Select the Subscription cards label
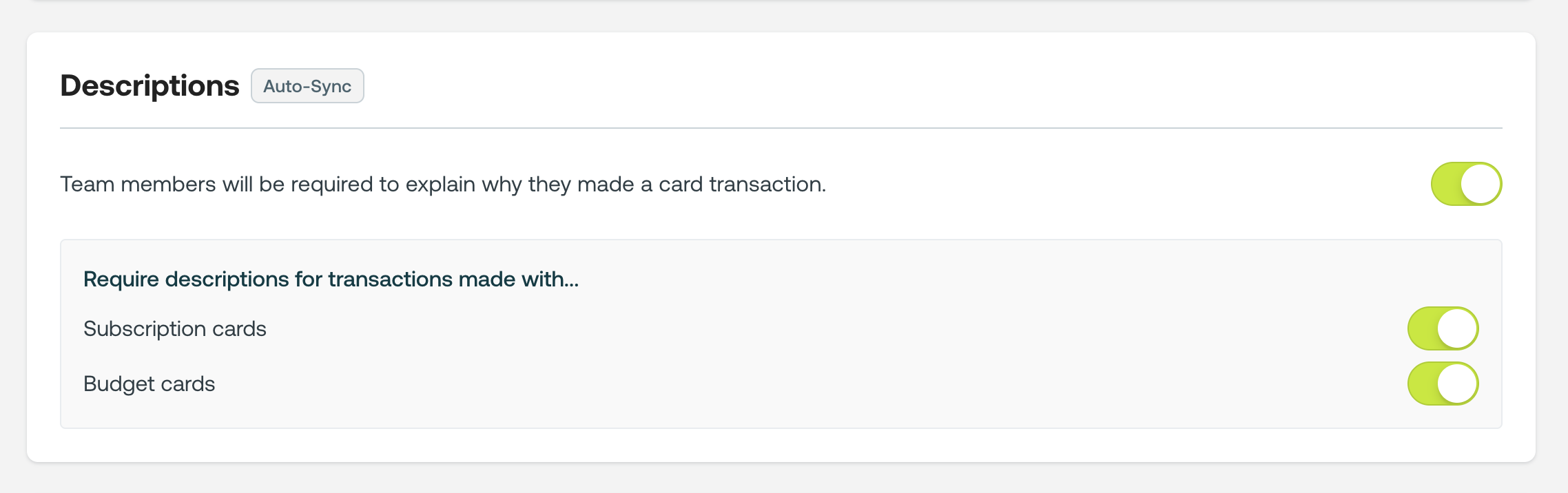 [174, 329]
